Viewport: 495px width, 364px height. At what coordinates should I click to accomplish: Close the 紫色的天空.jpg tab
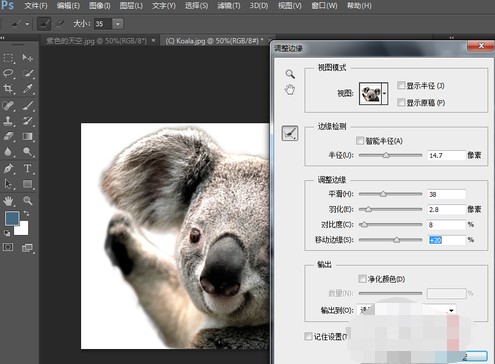pyautogui.click(x=153, y=40)
